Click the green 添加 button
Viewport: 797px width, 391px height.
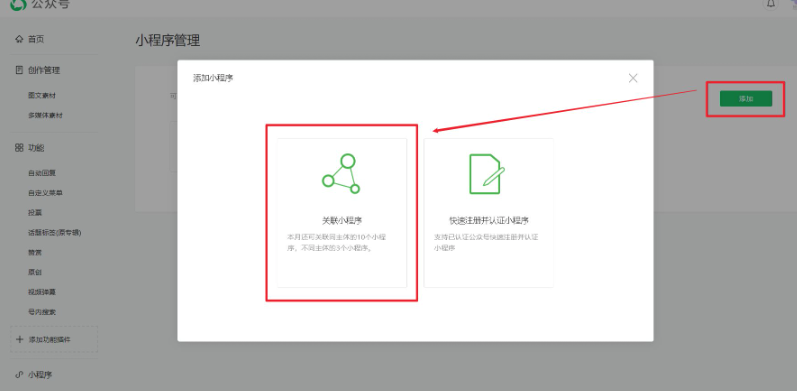click(x=746, y=99)
